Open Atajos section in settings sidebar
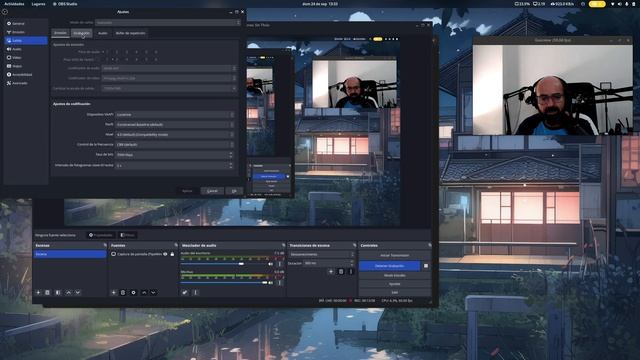 tap(25, 66)
